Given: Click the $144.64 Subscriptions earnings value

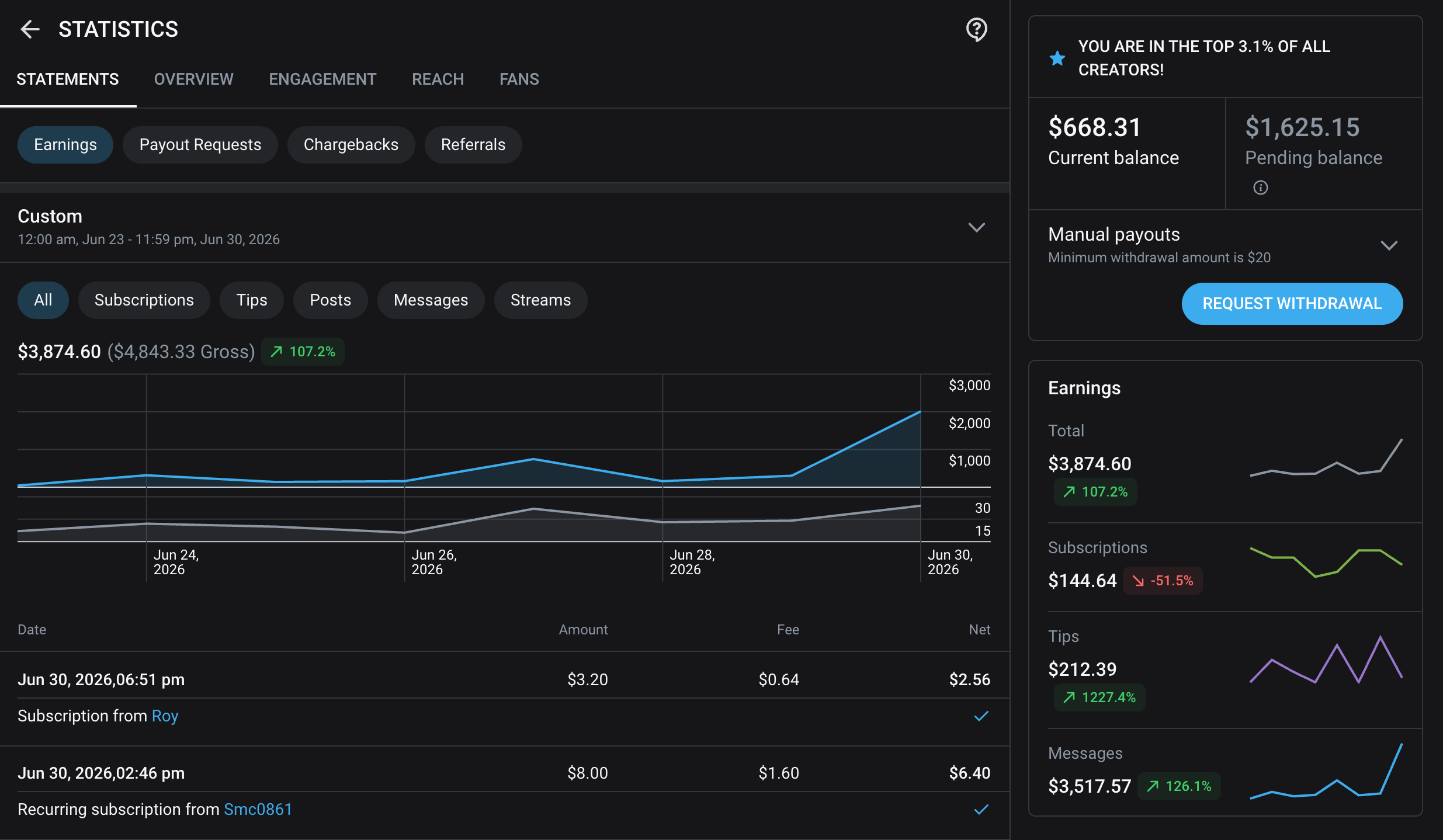Looking at the screenshot, I should click(1083, 581).
